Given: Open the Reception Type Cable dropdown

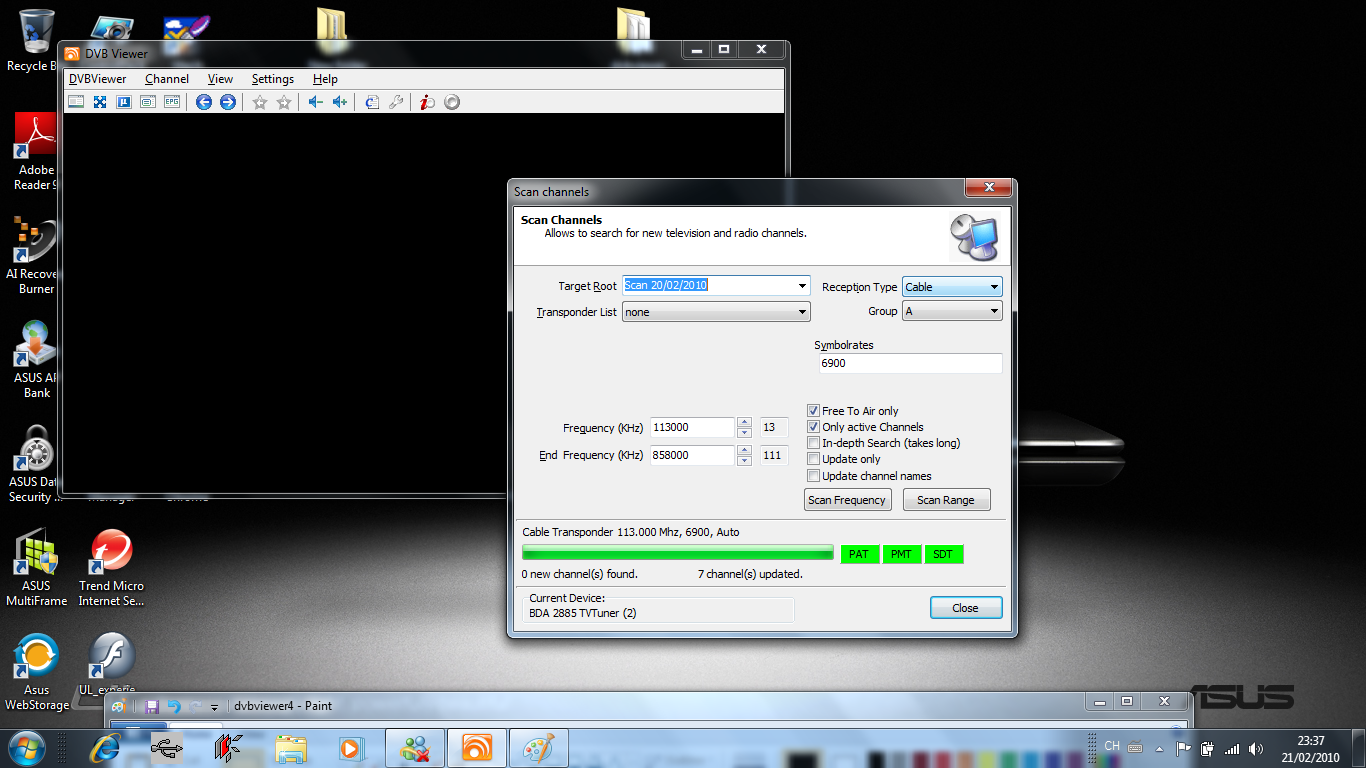Looking at the screenshot, I should click(952, 287).
